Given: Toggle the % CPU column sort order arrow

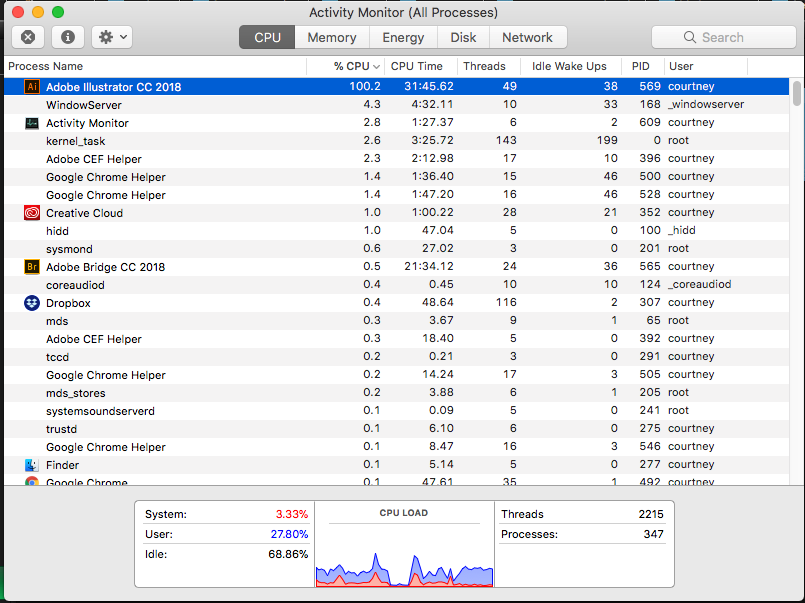Looking at the screenshot, I should click(x=376, y=67).
